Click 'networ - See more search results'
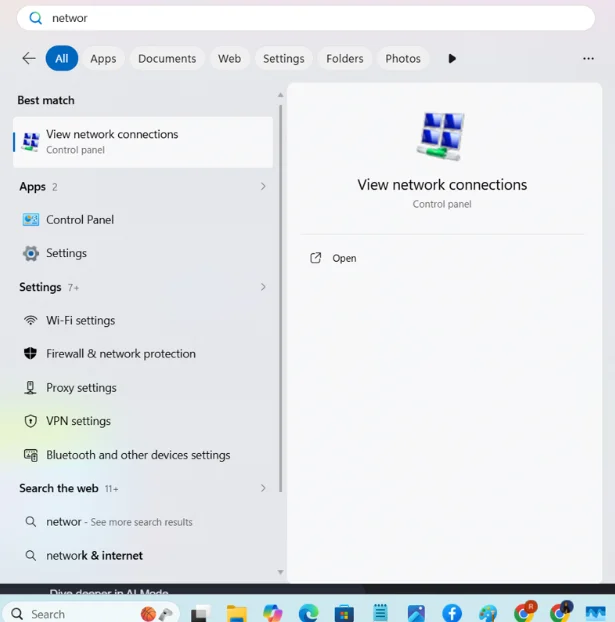 [143, 522]
